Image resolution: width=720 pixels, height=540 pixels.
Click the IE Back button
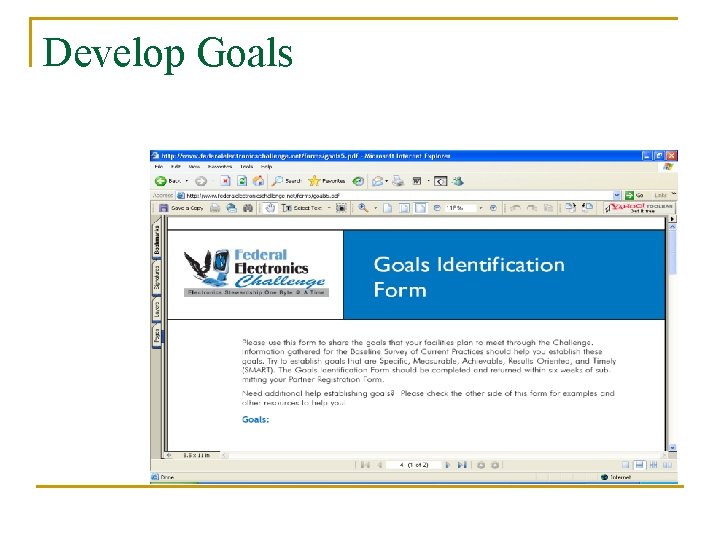(168, 181)
